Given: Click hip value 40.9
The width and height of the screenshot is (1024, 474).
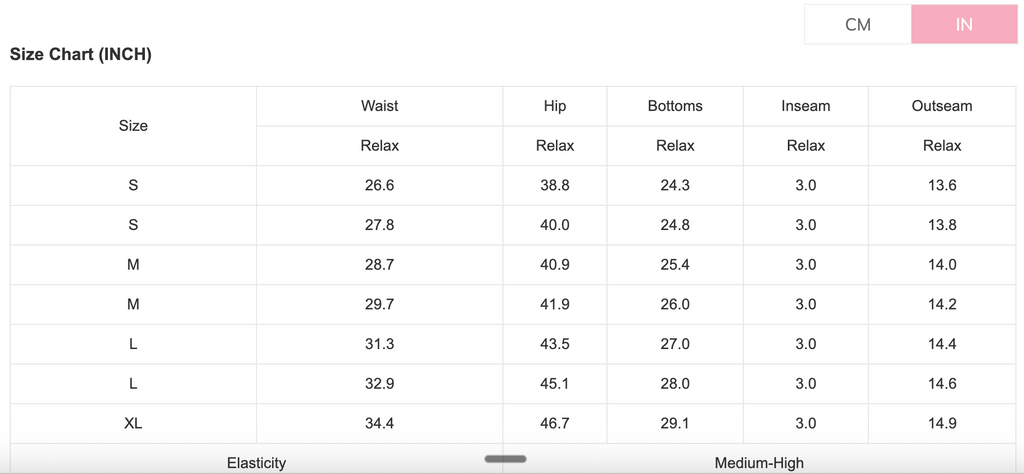Looking at the screenshot, I should point(555,265).
